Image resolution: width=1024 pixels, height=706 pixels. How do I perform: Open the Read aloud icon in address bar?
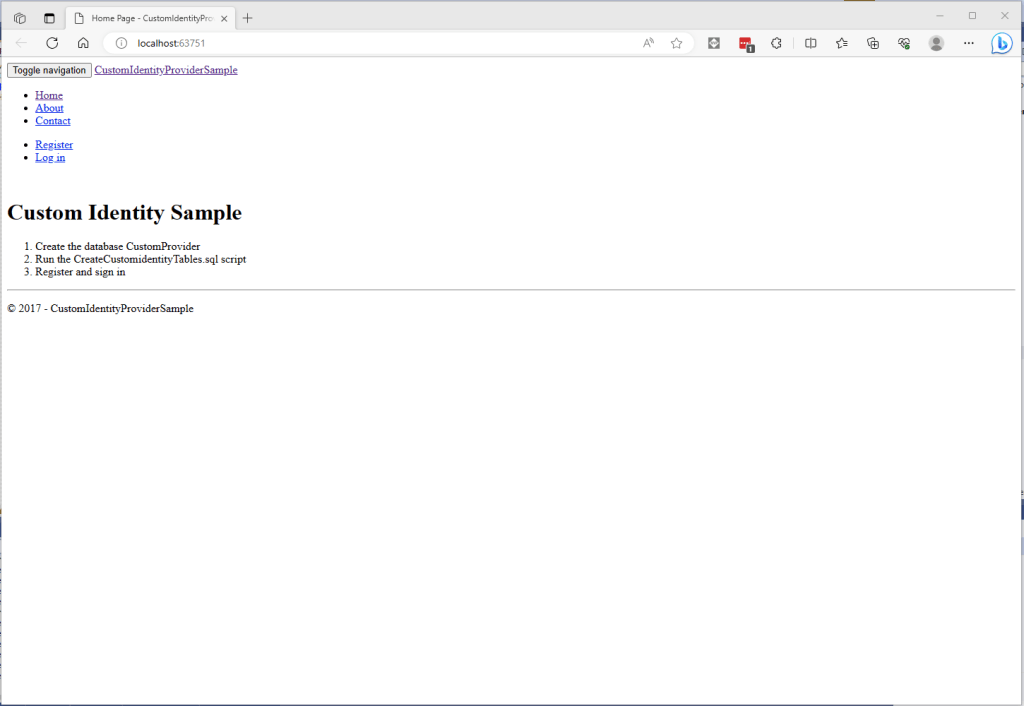pyautogui.click(x=648, y=43)
